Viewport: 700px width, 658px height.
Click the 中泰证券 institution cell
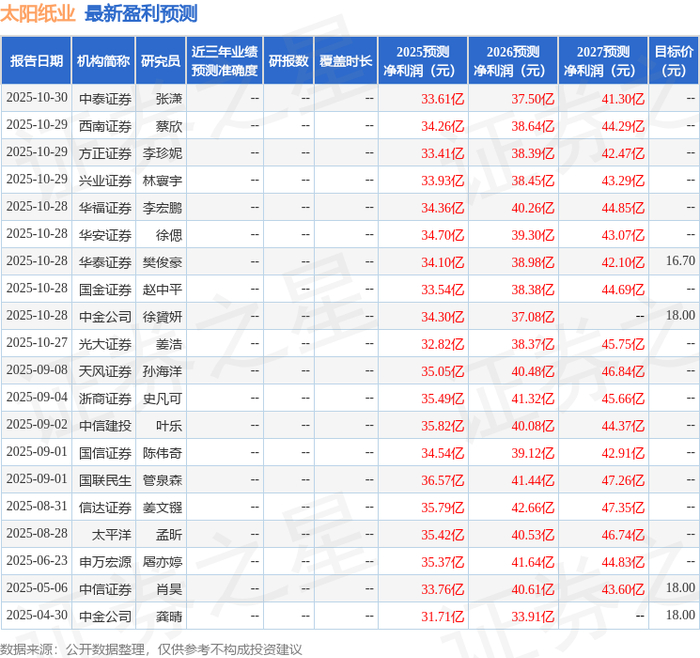[x=105, y=99]
